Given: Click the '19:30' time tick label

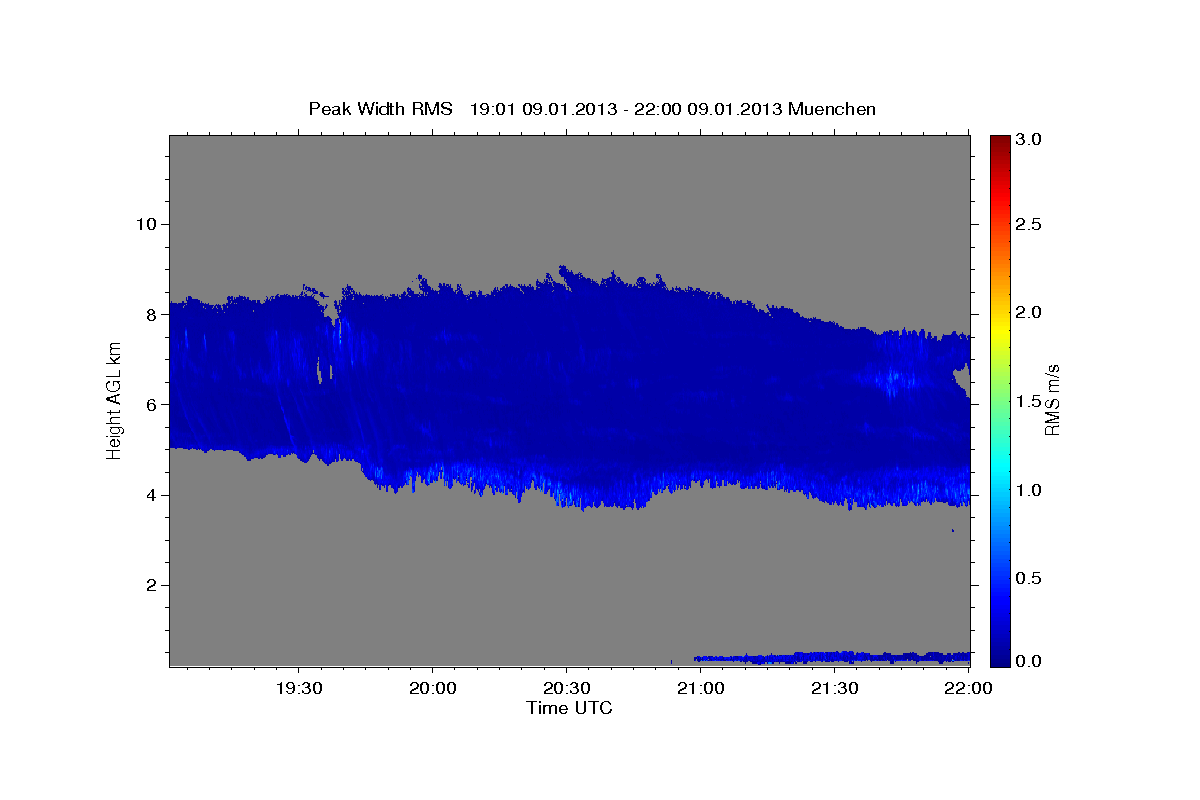Looking at the screenshot, I should 298,688.
